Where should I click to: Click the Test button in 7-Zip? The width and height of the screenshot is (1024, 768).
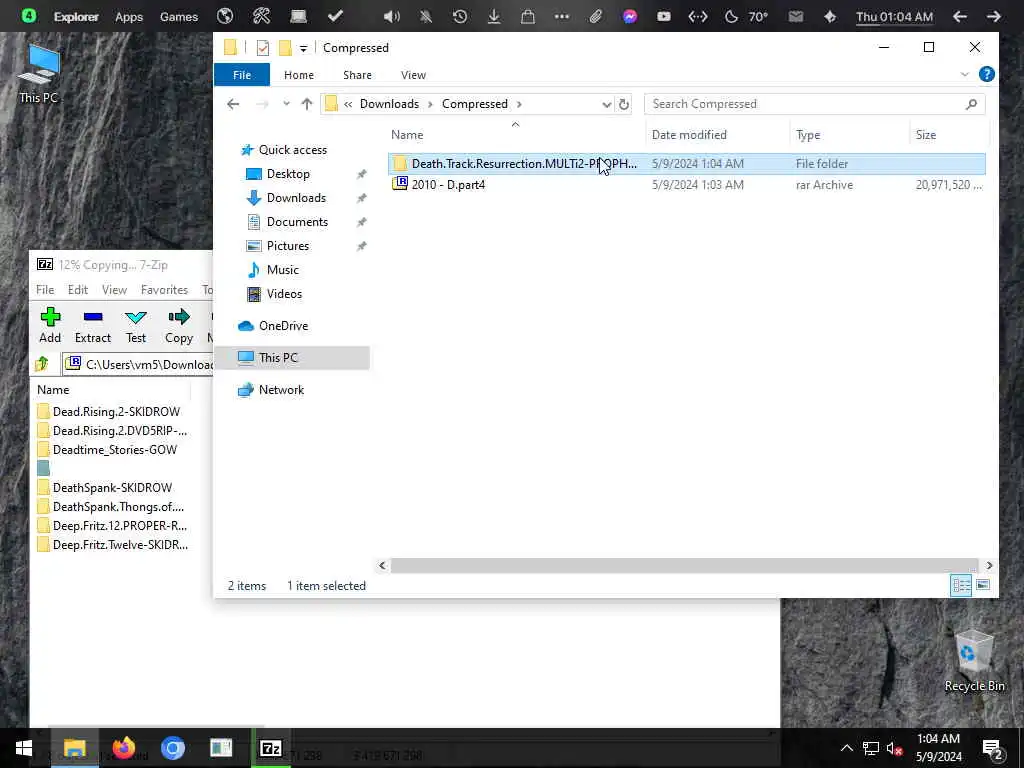coord(136,325)
